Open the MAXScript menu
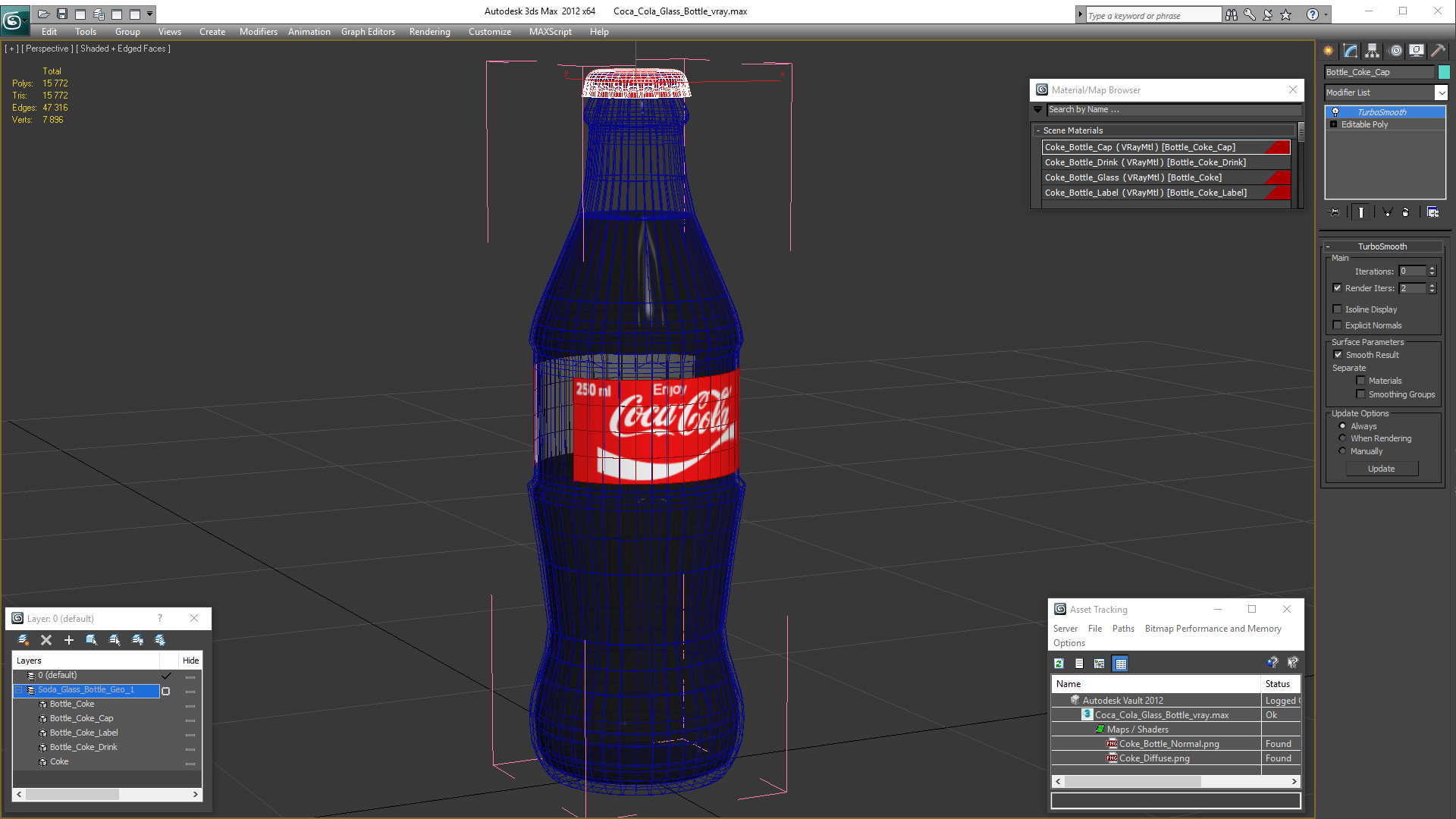 550,32
